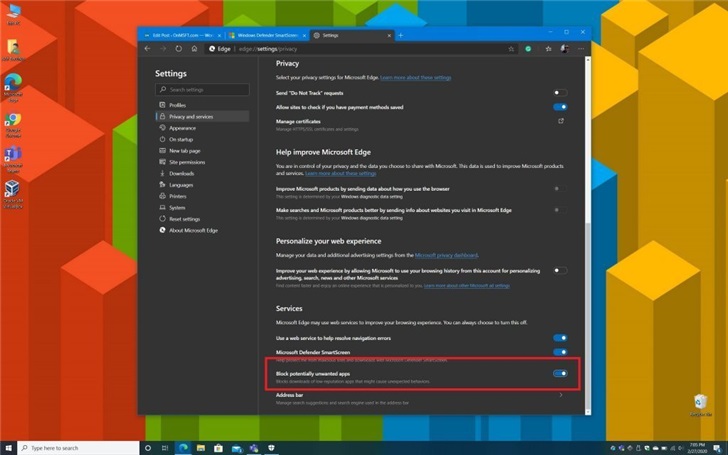Enable Send "Do Not Track" requests toggle
Viewport: 728px width, 455px height.
pyautogui.click(x=560, y=92)
